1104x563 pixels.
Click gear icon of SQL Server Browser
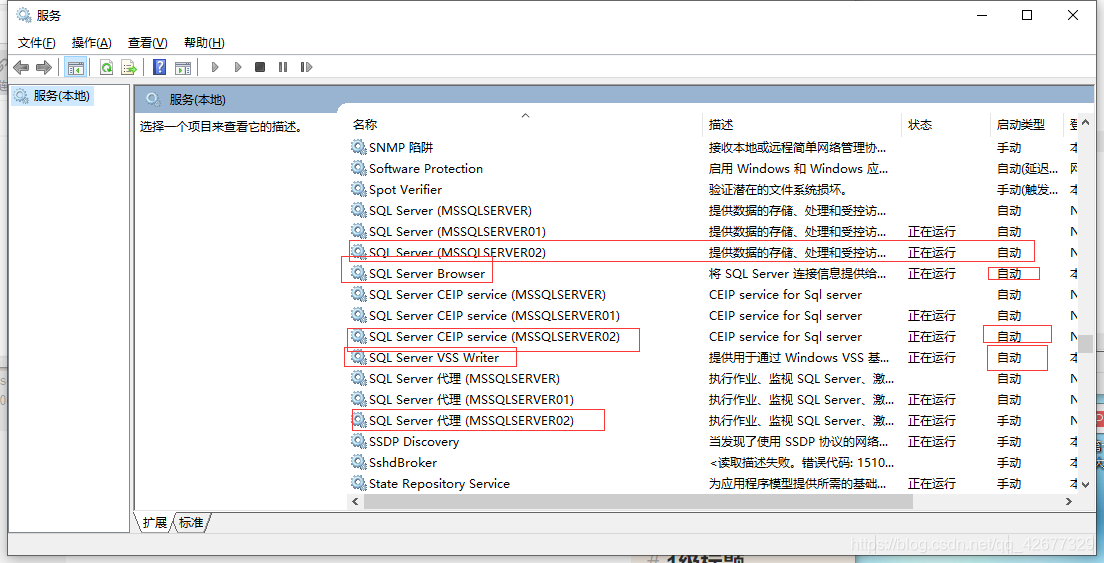pyautogui.click(x=358, y=273)
